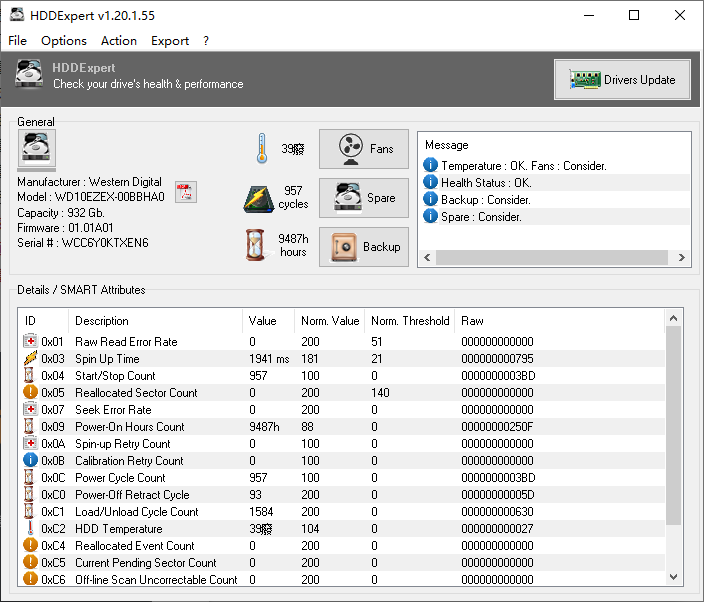Launch Drivers Update
The height and width of the screenshot is (602, 704).
[x=622, y=80]
